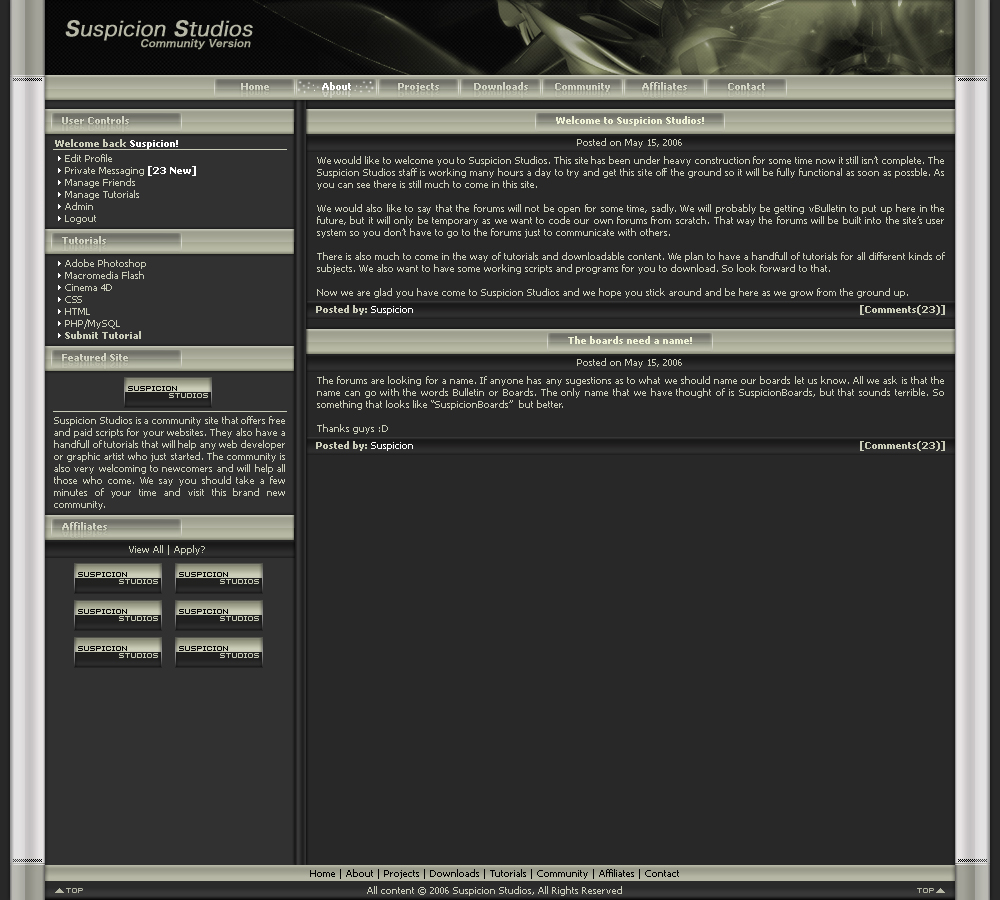Click the TOP arrow at bottom right
Image resolution: width=1000 pixels, height=900 pixels.
tap(930, 889)
